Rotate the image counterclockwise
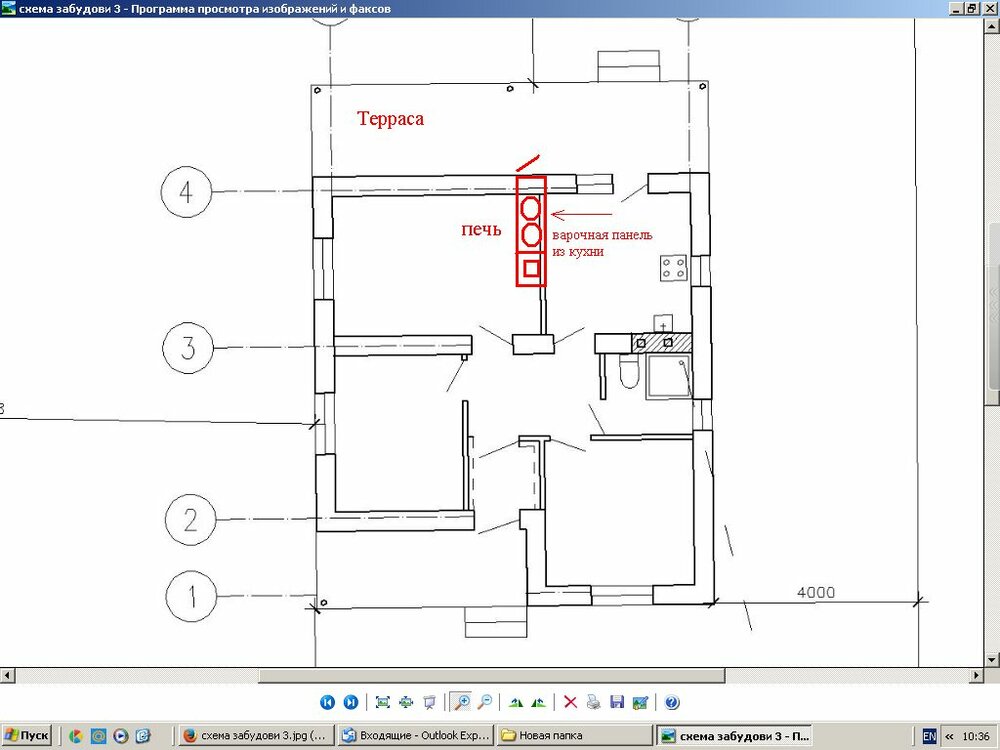Viewport: 1000px width, 750px height. pos(539,702)
